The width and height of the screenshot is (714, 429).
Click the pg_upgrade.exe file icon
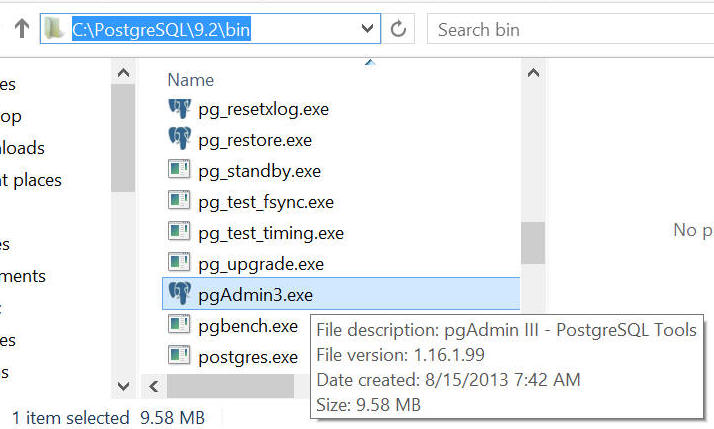(x=179, y=262)
